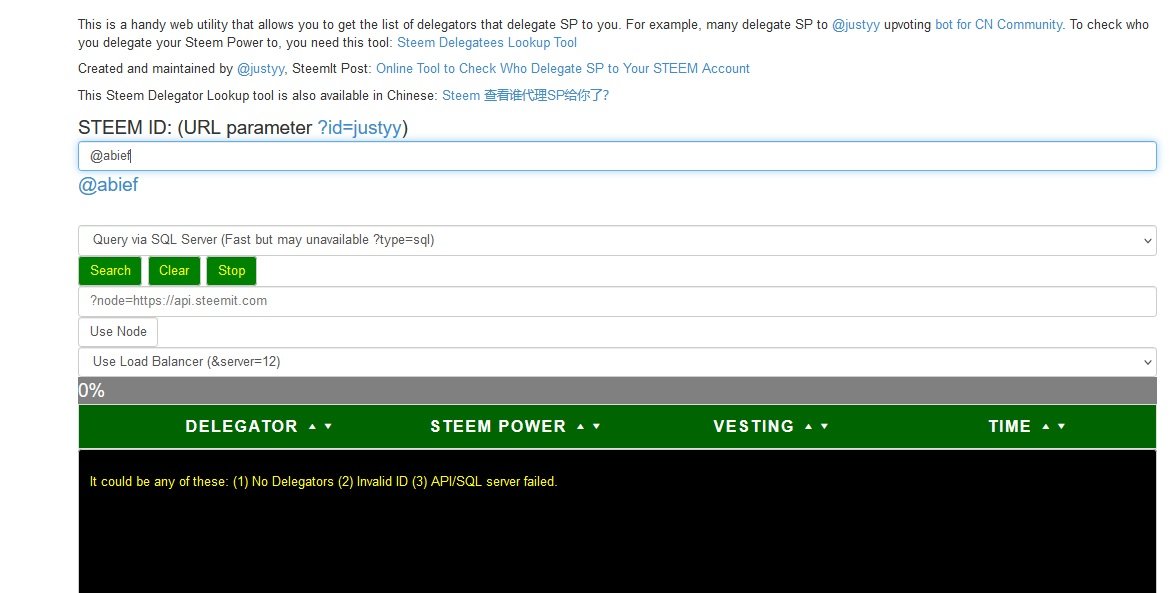1176x593 pixels.
Task: Focus the ?node=https://api.steemit.com input field
Action: [617, 301]
